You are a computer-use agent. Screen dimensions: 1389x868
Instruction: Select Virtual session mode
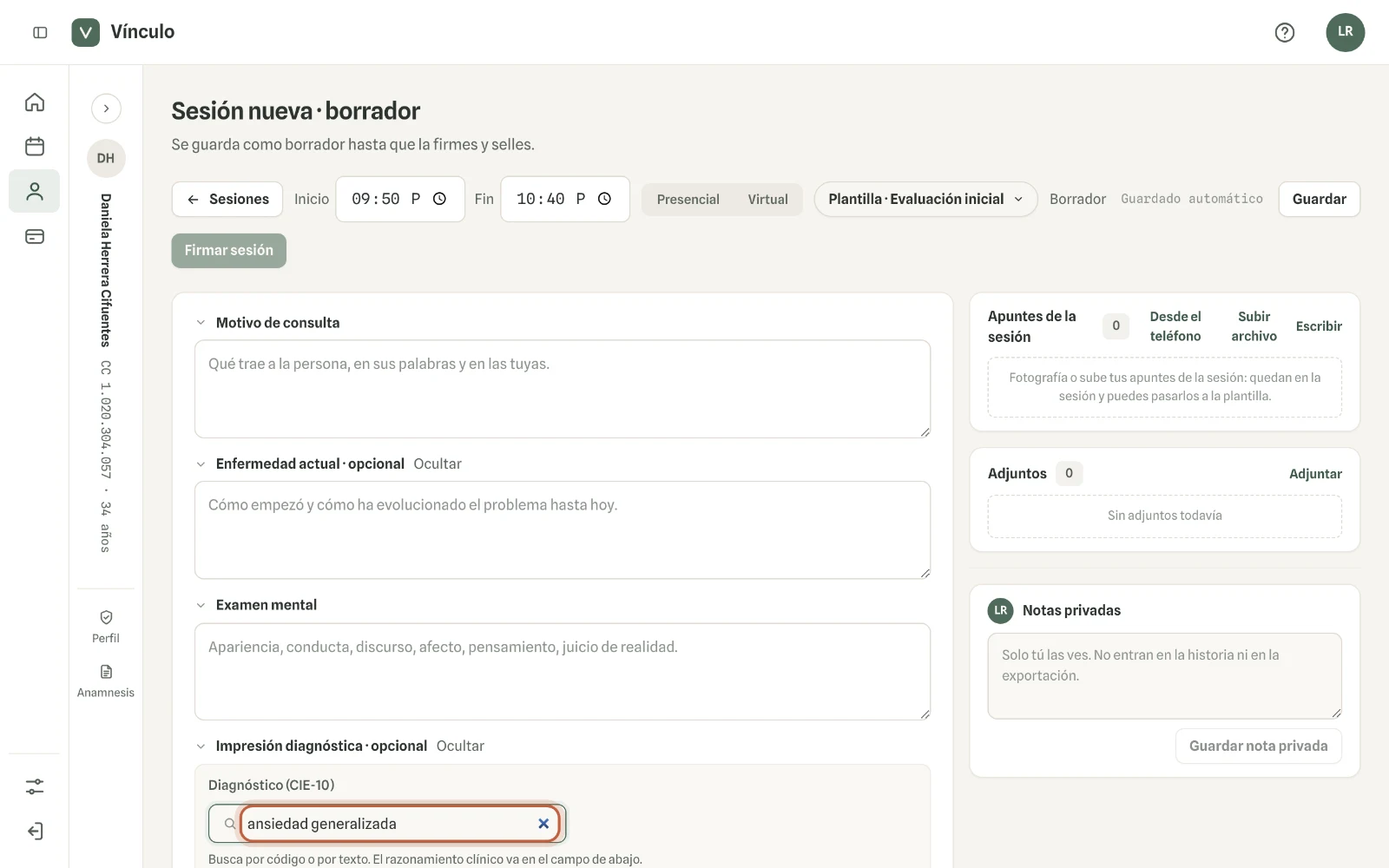pyautogui.click(x=768, y=200)
